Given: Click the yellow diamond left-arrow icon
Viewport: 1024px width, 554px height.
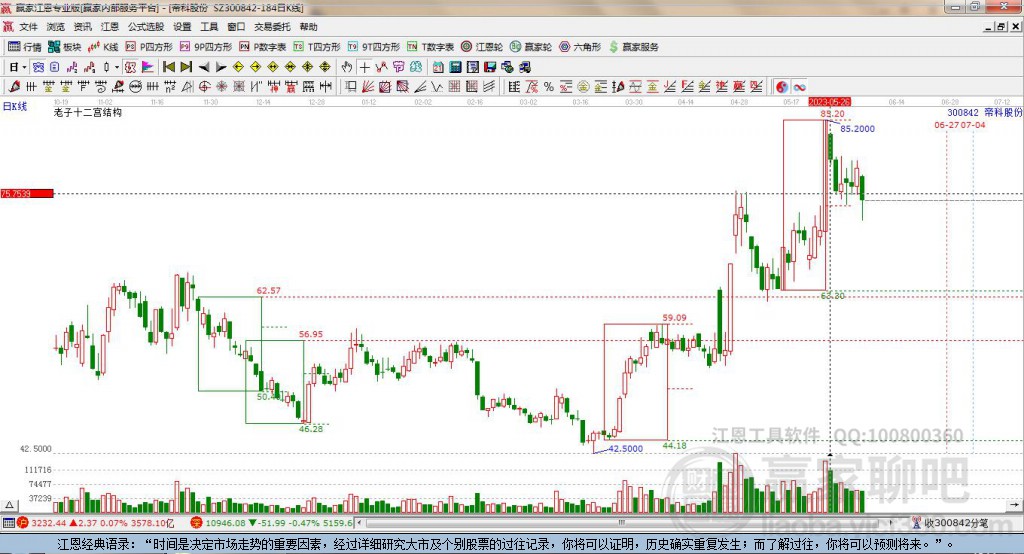Looking at the screenshot, I should 238,67.
